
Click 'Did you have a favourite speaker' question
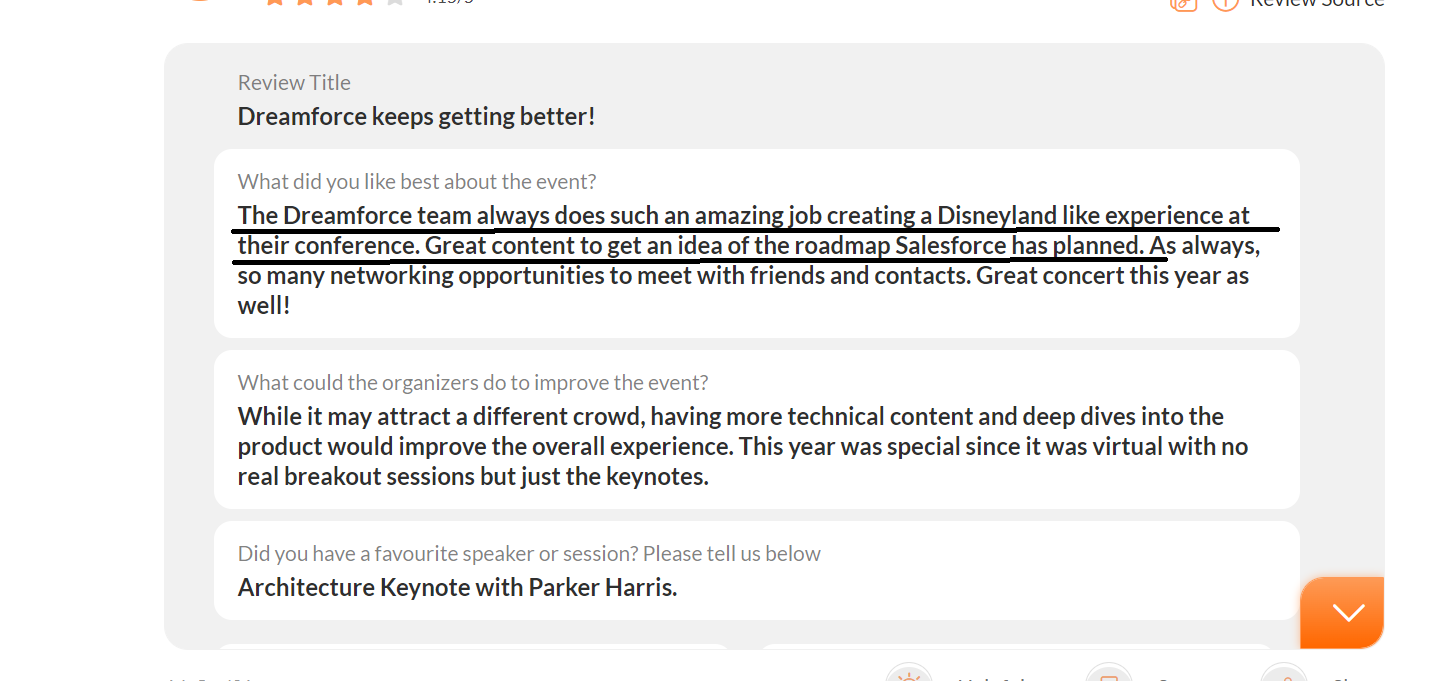pyautogui.click(x=529, y=553)
